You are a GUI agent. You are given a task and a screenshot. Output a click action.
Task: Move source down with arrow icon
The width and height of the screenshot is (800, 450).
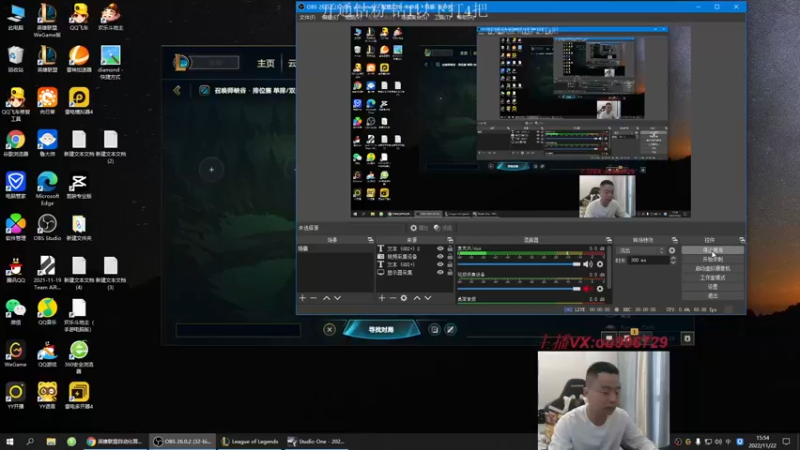pos(428,298)
